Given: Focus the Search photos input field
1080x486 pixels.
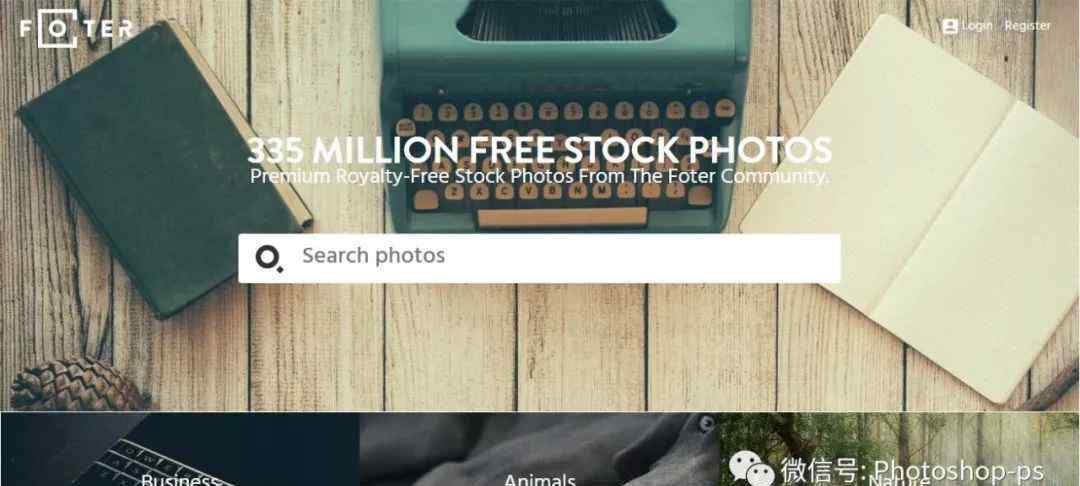Looking at the screenshot, I should [x=539, y=258].
